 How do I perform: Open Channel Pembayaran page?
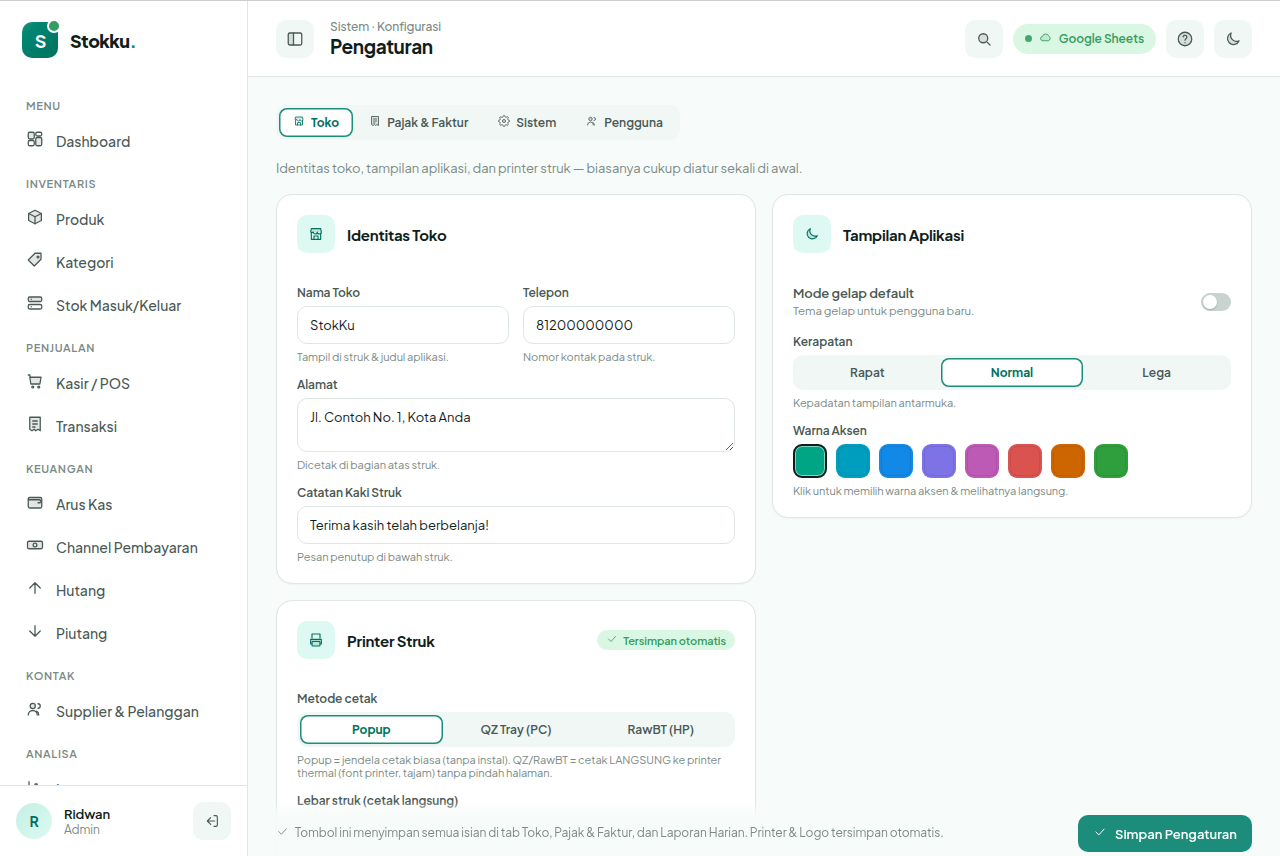[x=123, y=547]
